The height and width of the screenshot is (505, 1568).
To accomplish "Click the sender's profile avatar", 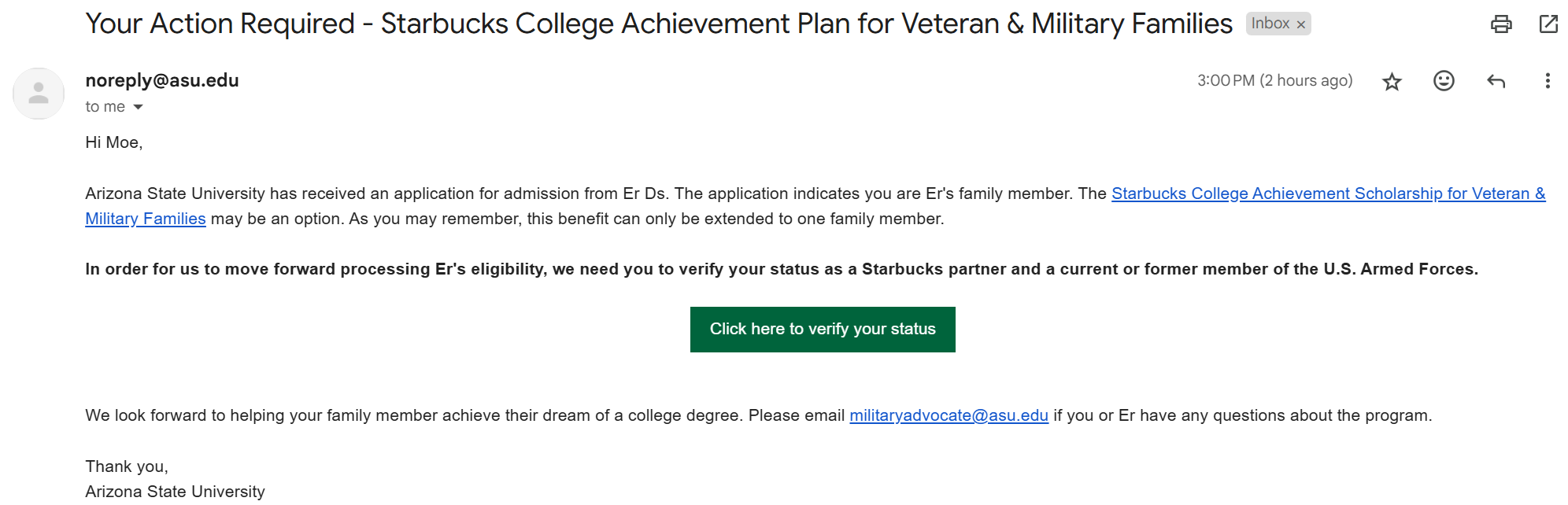I will 39,94.
